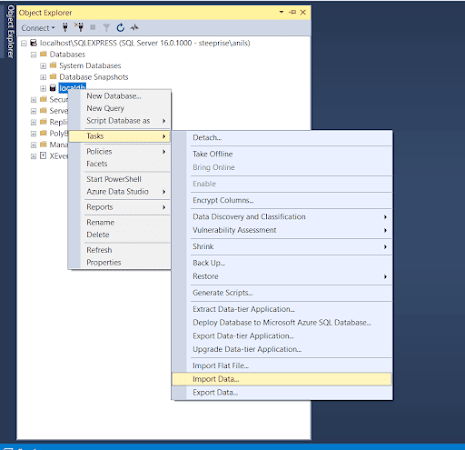Choose Generate Scripts...
465x450 pixels.
(x=282, y=293)
